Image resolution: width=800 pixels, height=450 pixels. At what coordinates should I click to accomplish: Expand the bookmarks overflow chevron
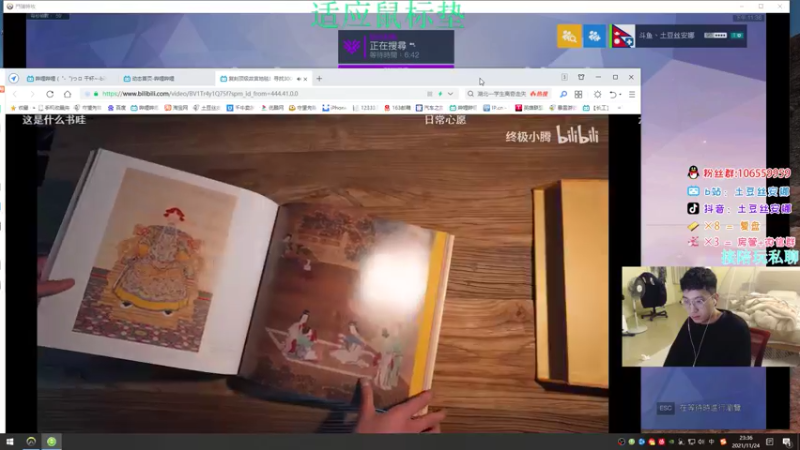coord(619,108)
